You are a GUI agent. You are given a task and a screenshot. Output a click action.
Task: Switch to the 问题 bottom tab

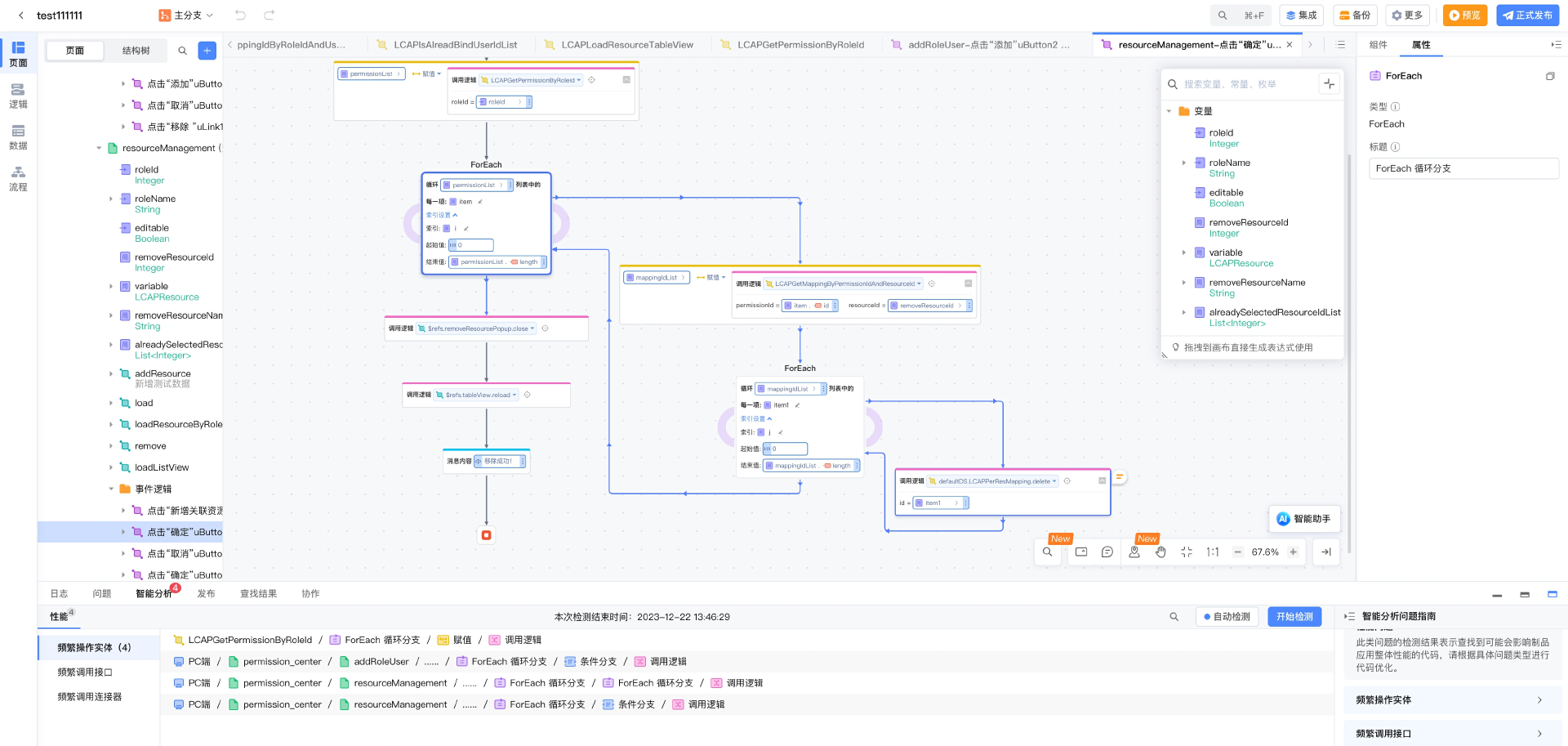click(101, 594)
